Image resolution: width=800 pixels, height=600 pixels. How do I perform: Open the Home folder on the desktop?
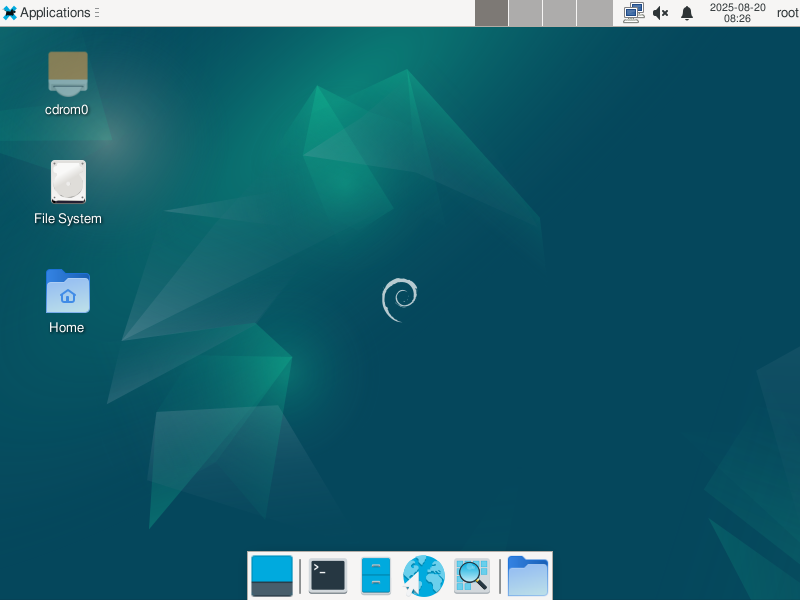[66, 293]
